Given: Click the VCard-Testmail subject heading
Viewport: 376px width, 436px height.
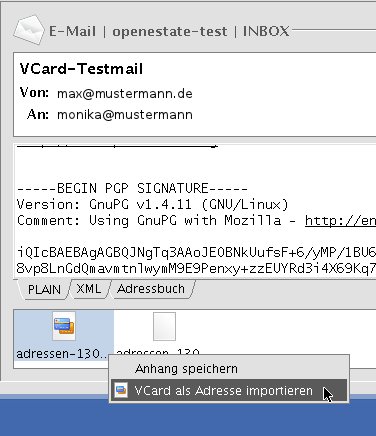Looking at the screenshot, I should pyautogui.click(x=81, y=69).
